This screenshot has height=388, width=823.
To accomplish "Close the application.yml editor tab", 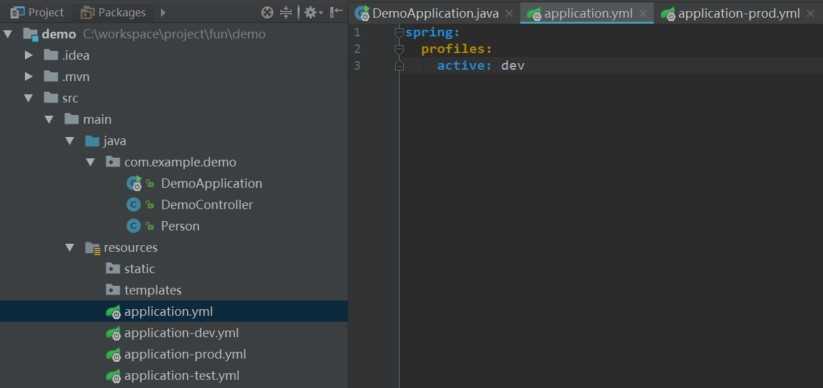I will [643, 14].
